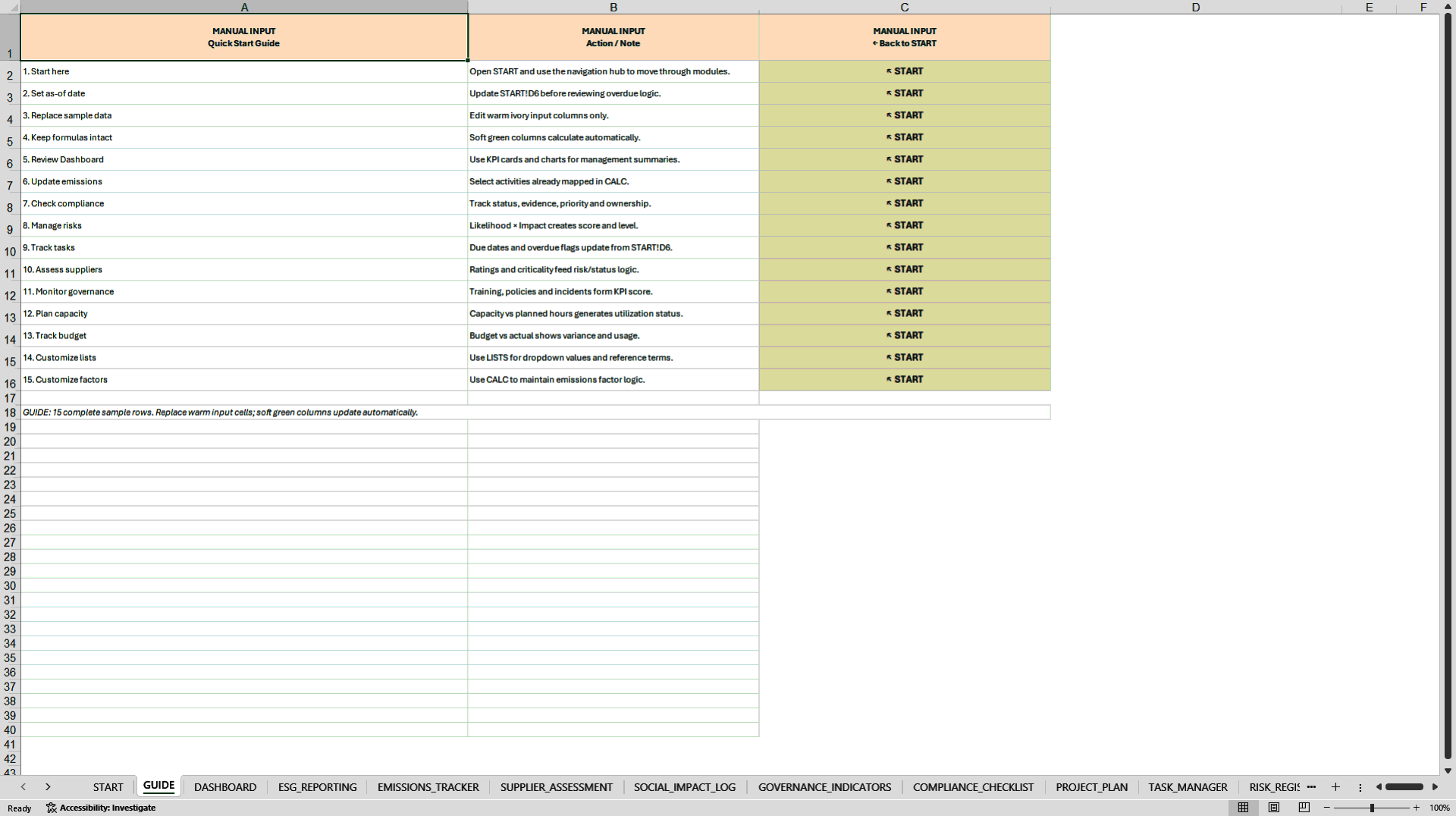The width and height of the screenshot is (1456, 816).
Task: Follow START link in row 2
Action: 905,71
